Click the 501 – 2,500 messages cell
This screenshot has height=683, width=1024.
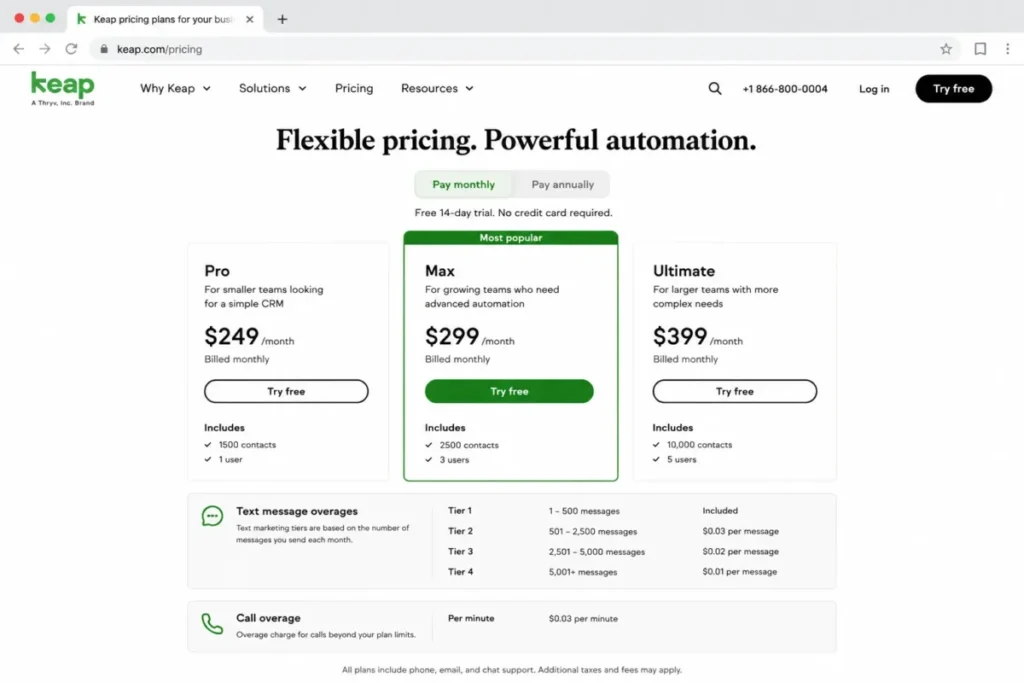[x=593, y=532]
